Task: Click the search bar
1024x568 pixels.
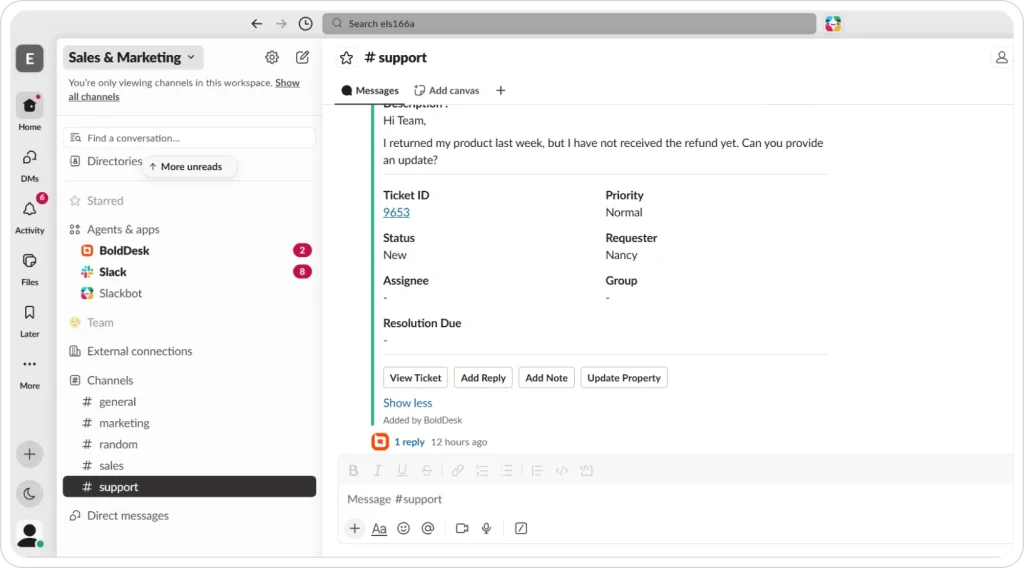Action: (x=569, y=24)
